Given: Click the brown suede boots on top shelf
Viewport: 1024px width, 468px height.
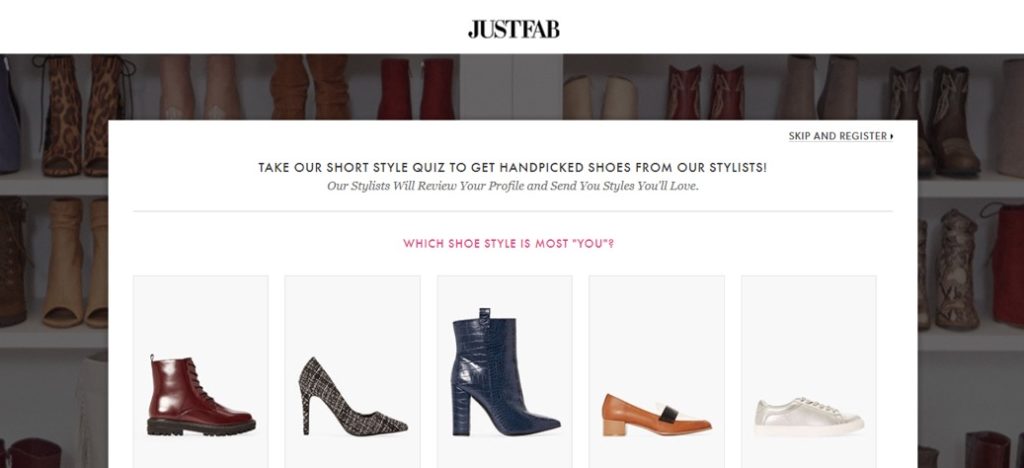Looking at the screenshot, I should click(310, 86).
